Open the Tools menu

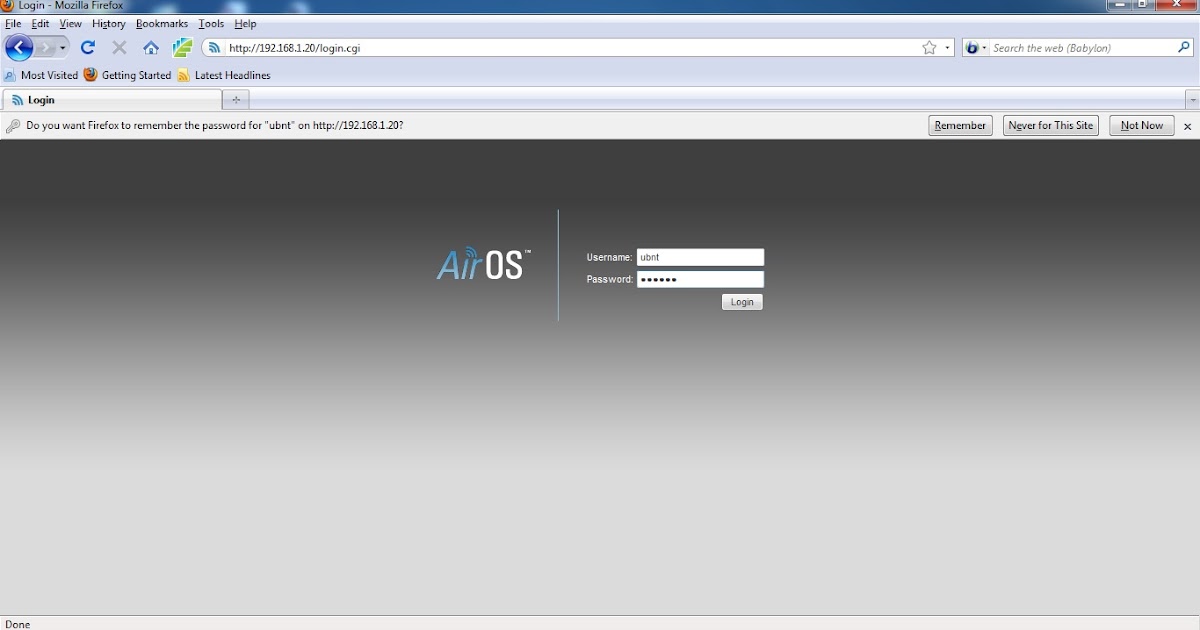(211, 23)
